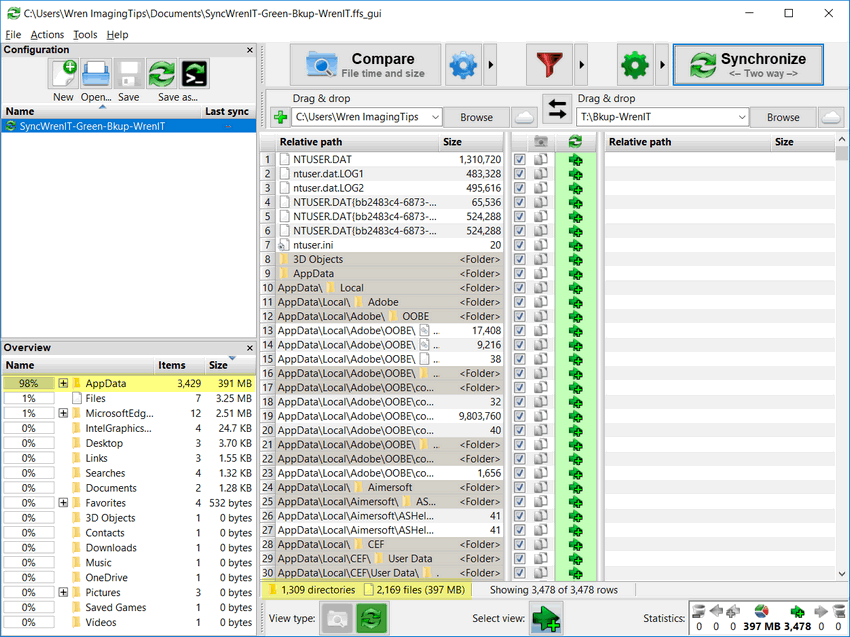Toggle the checkbox for ntuser.ini row 7

click(519, 245)
